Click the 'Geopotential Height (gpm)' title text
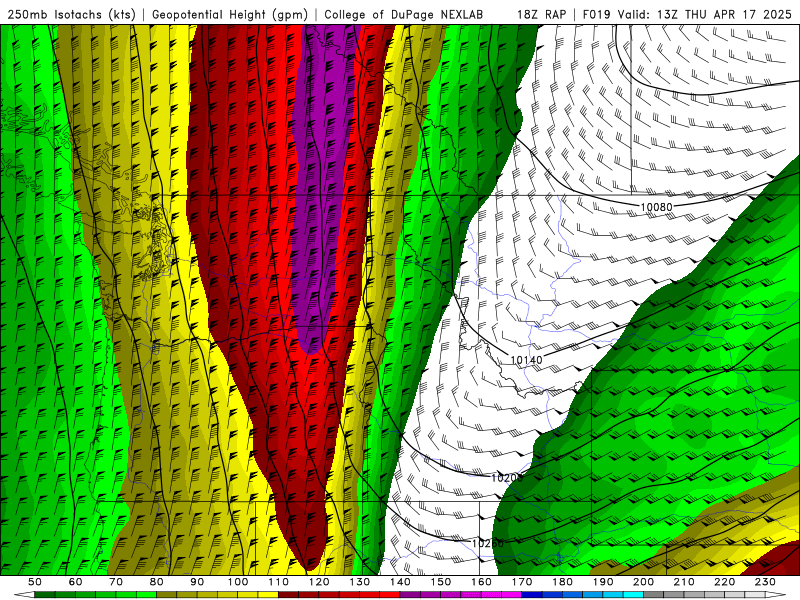800x600 pixels. click(230, 14)
